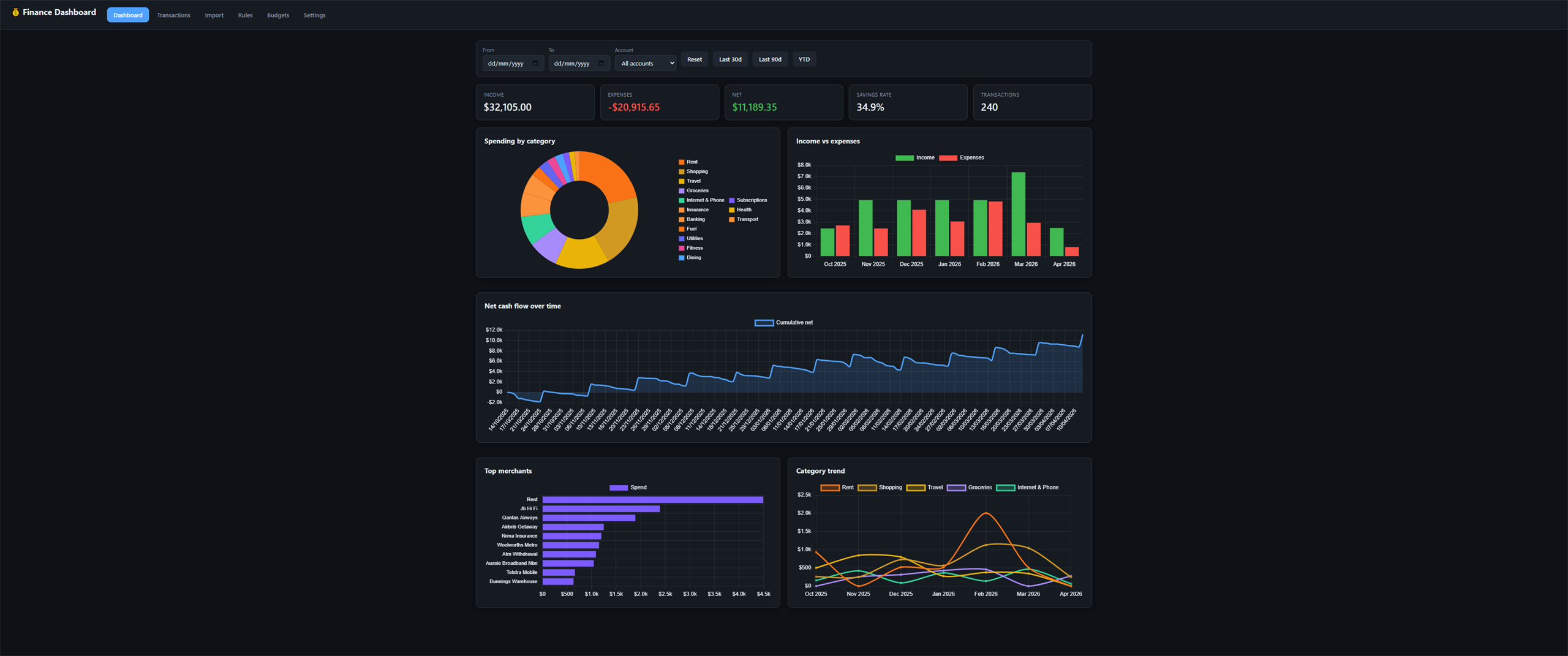The height and width of the screenshot is (656, 1568).
Task: Toggle the Fitness legend item
Action: pyautogui.click(x=691, y=248)
